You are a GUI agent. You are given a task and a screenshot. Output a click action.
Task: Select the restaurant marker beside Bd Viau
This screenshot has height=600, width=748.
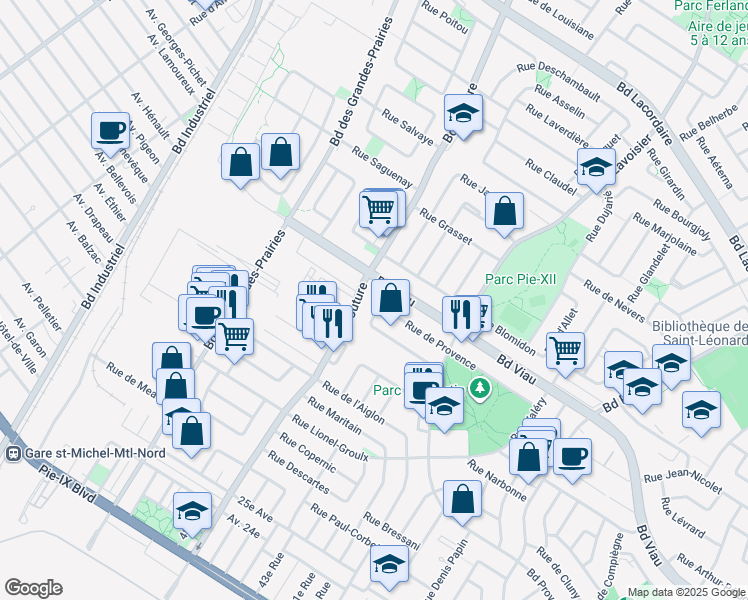pos(461,315)
